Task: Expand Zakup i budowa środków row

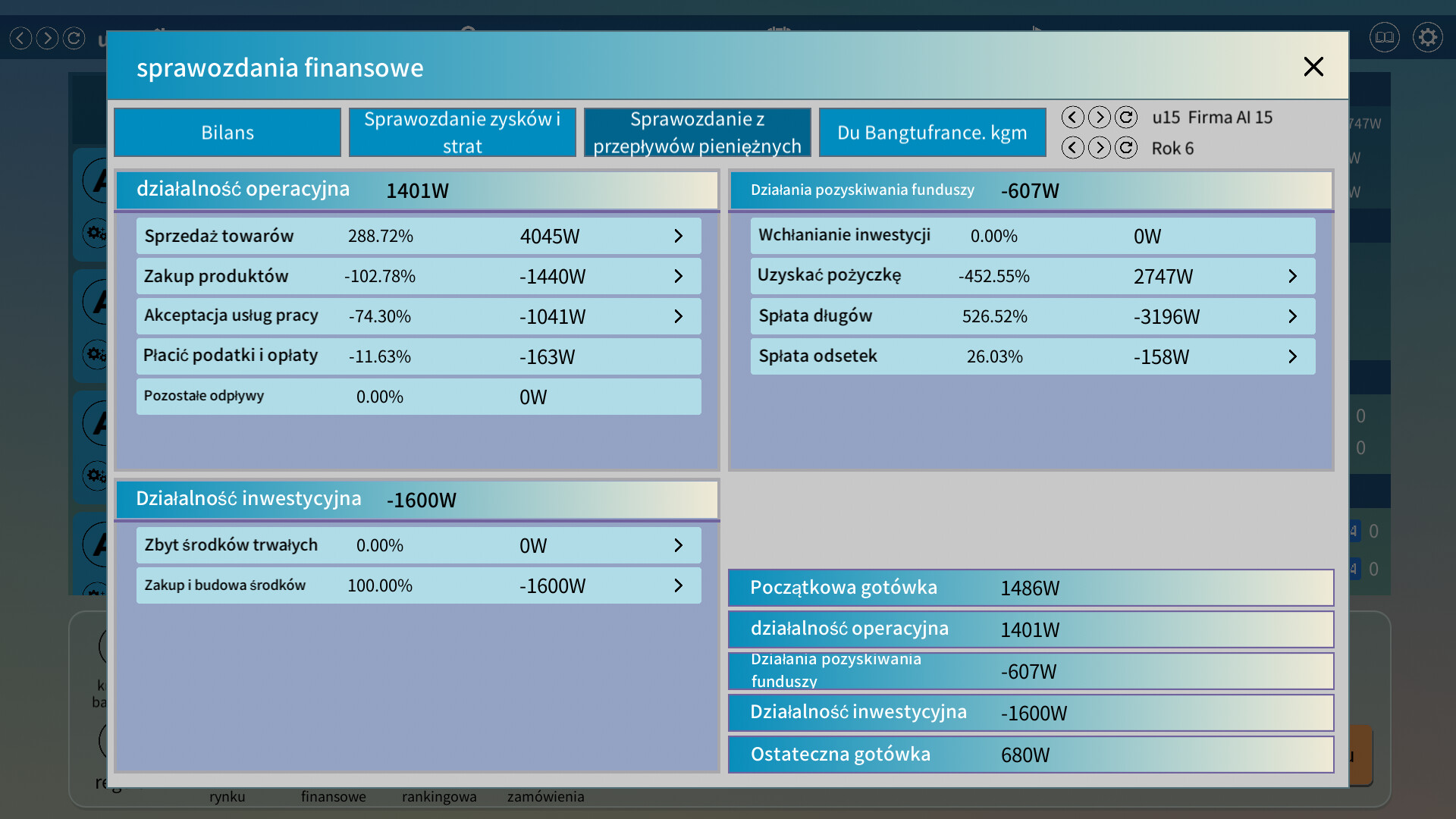Action: pyautogui.click(x=678, y=586)
